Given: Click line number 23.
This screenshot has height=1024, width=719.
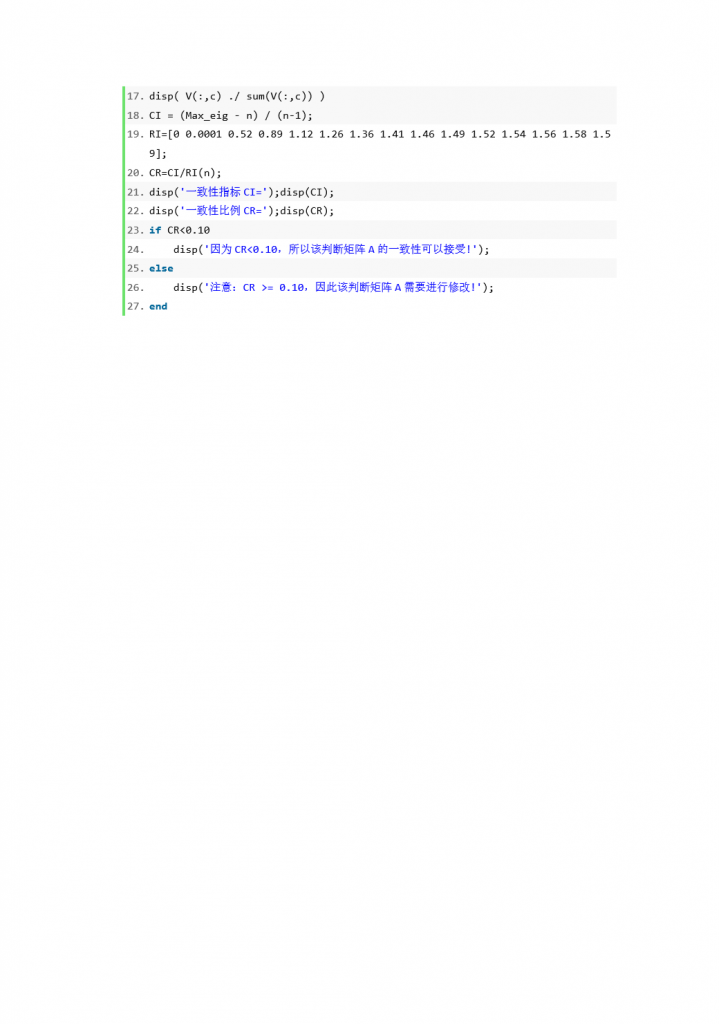Looking at the screenshot, I should (x=135, y=231).
